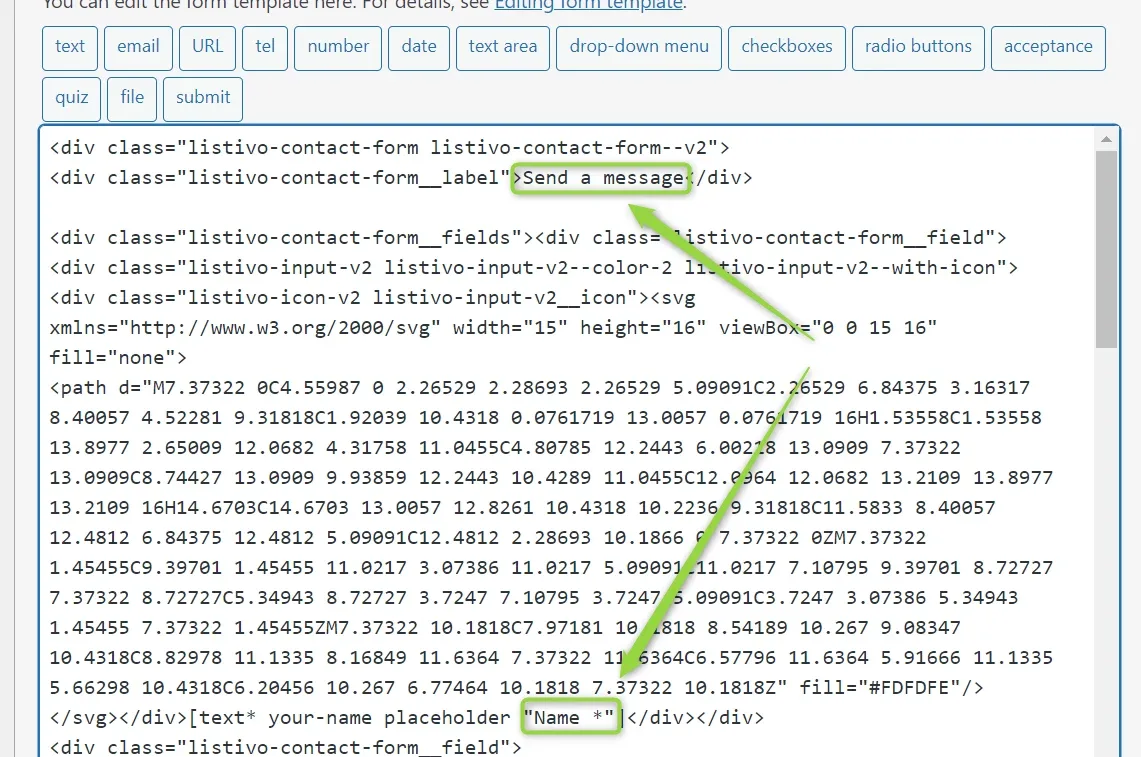
Task: Insert a file upload tag
Action: tap(132, 99)
